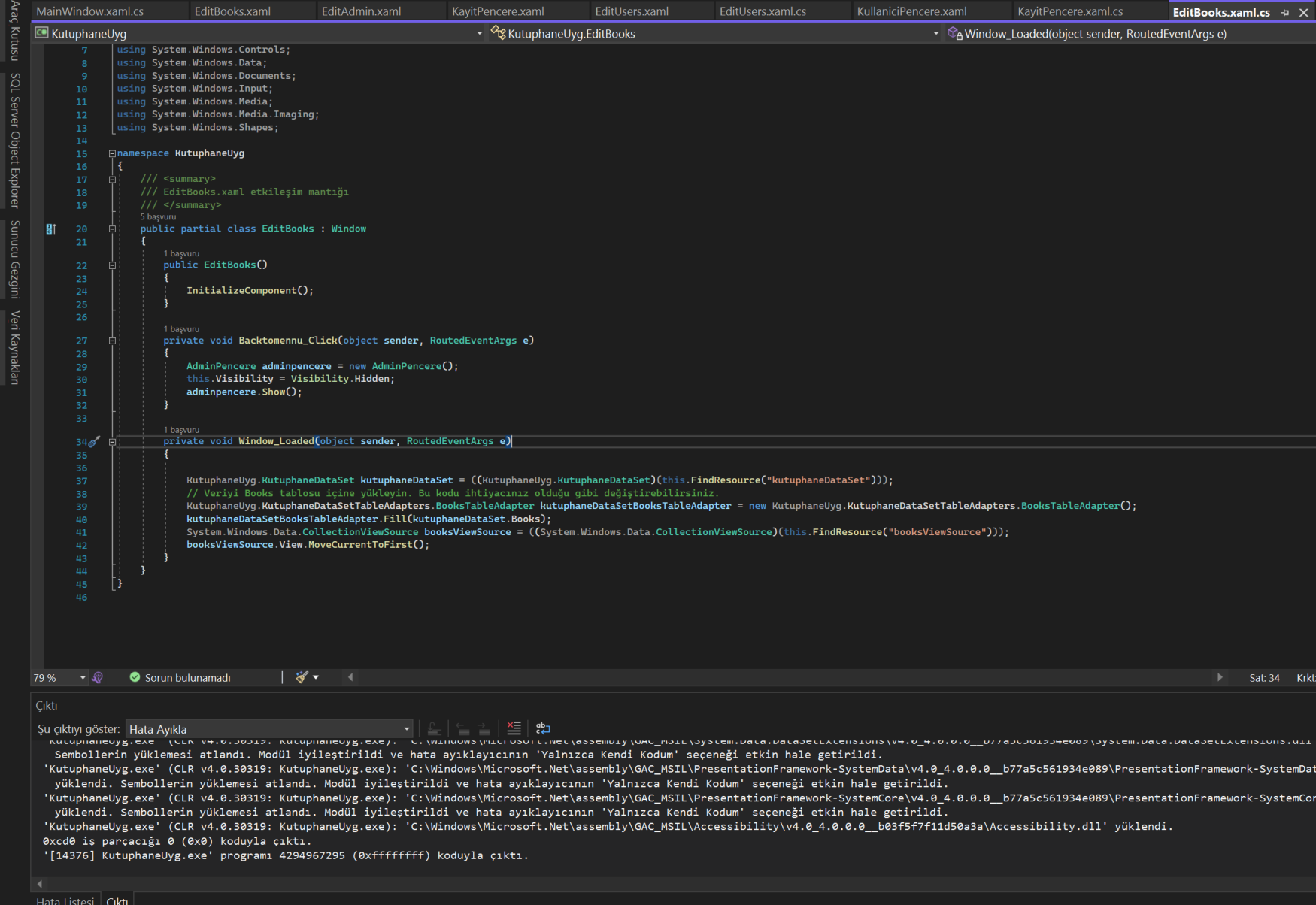The image size is (1316, 905).
Task: Open the KullaniciPencere.xaml tab
Action: click(x=911, y=11)
